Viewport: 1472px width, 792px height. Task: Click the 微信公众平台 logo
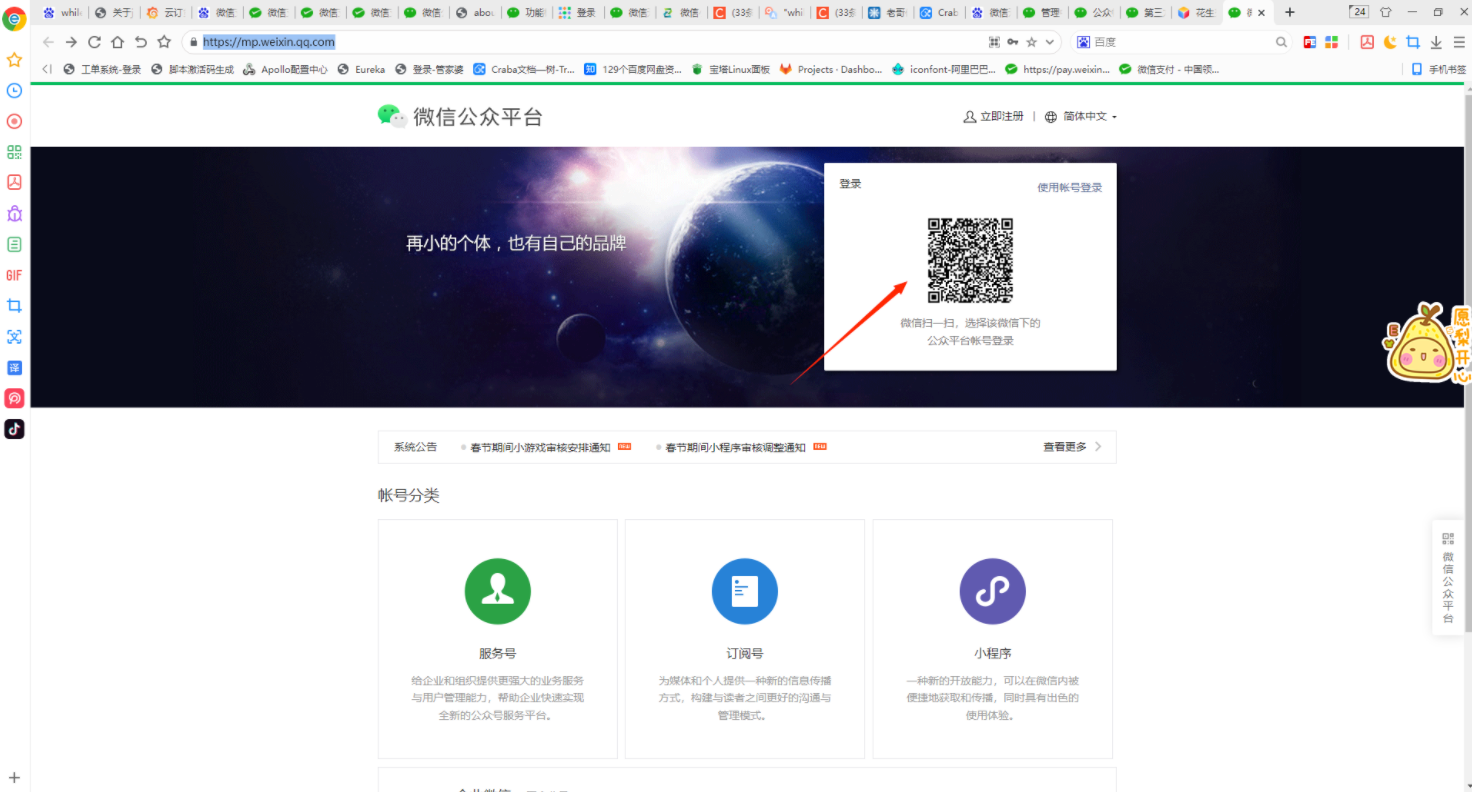point(460,116)
